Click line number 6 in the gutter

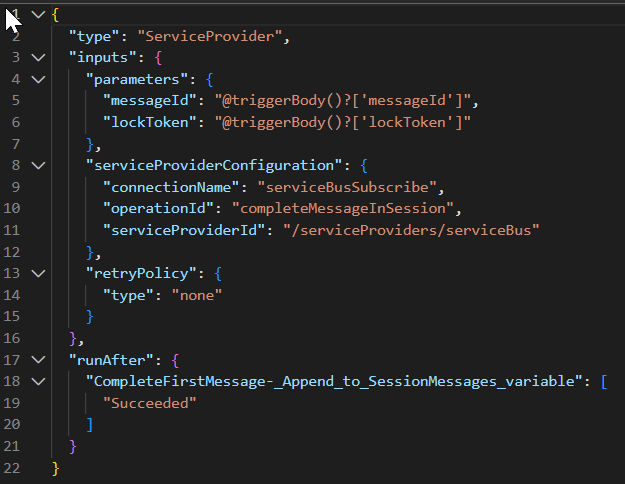(16, 122)
